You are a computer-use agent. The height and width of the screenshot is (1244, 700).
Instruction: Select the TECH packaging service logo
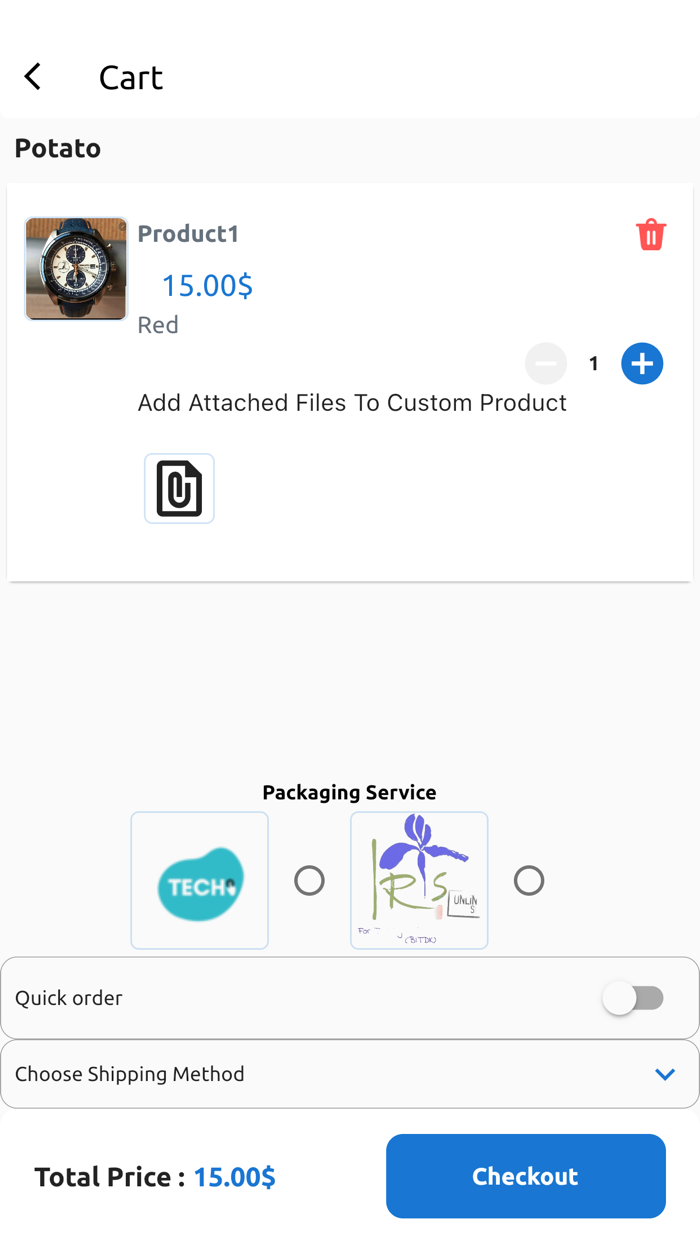(199, 880)
